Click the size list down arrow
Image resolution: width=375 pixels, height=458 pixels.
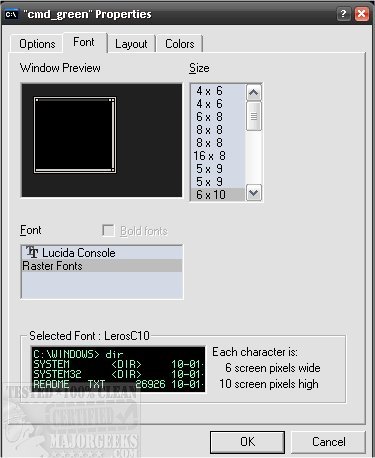click(x=254, y=193)
